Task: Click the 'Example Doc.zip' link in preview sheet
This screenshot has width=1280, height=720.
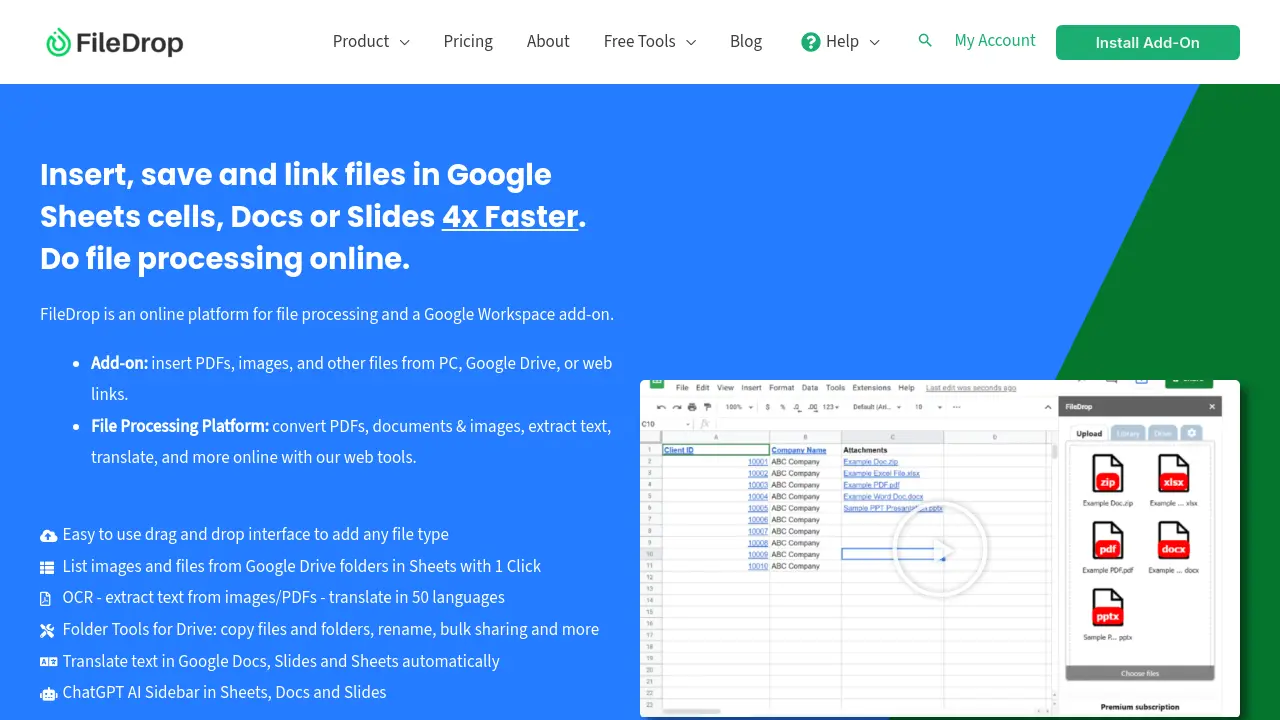Action: pyautogui.click(x=871, y=462)
